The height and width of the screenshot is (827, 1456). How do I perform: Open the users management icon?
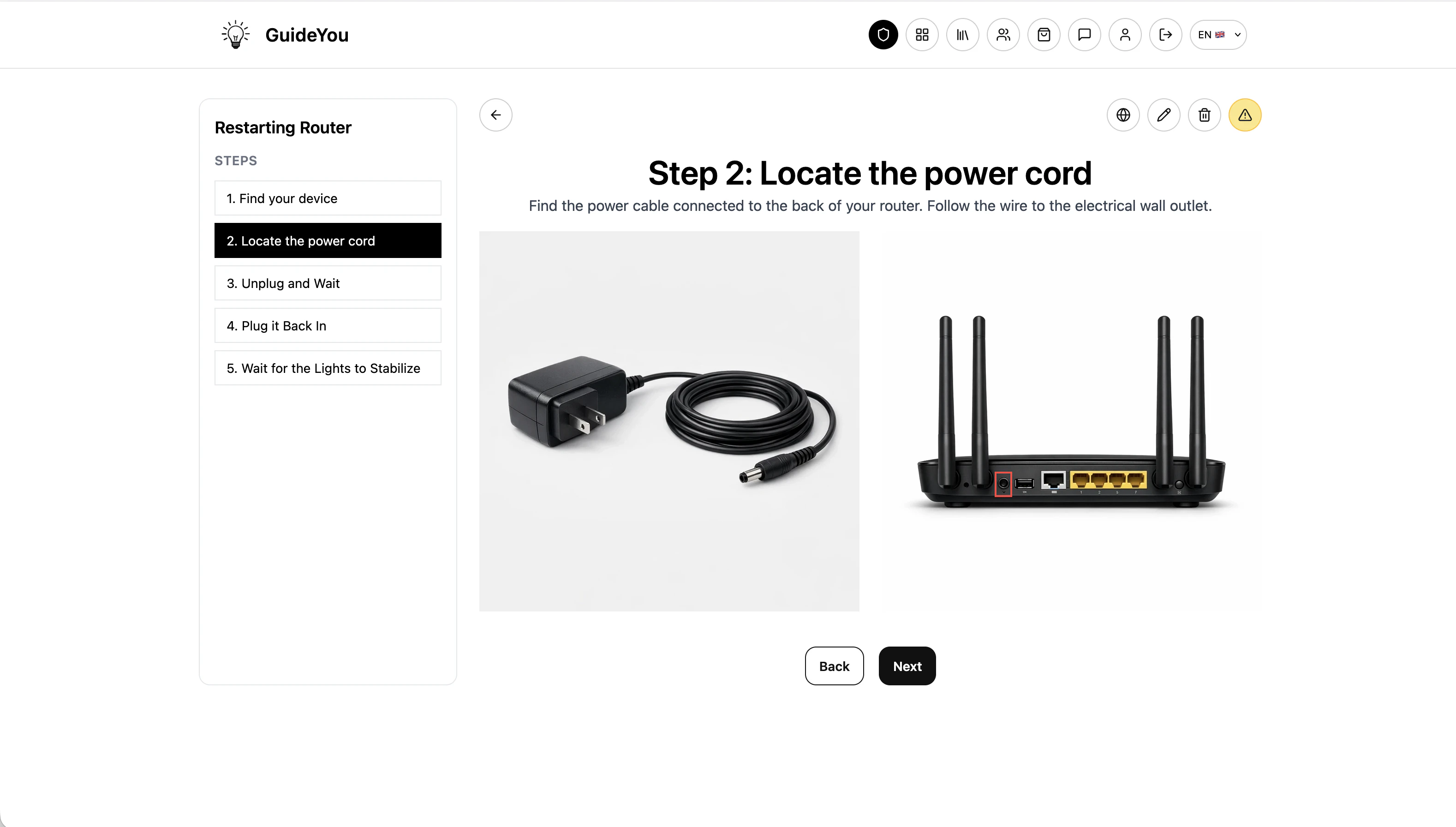(1003, 35)
